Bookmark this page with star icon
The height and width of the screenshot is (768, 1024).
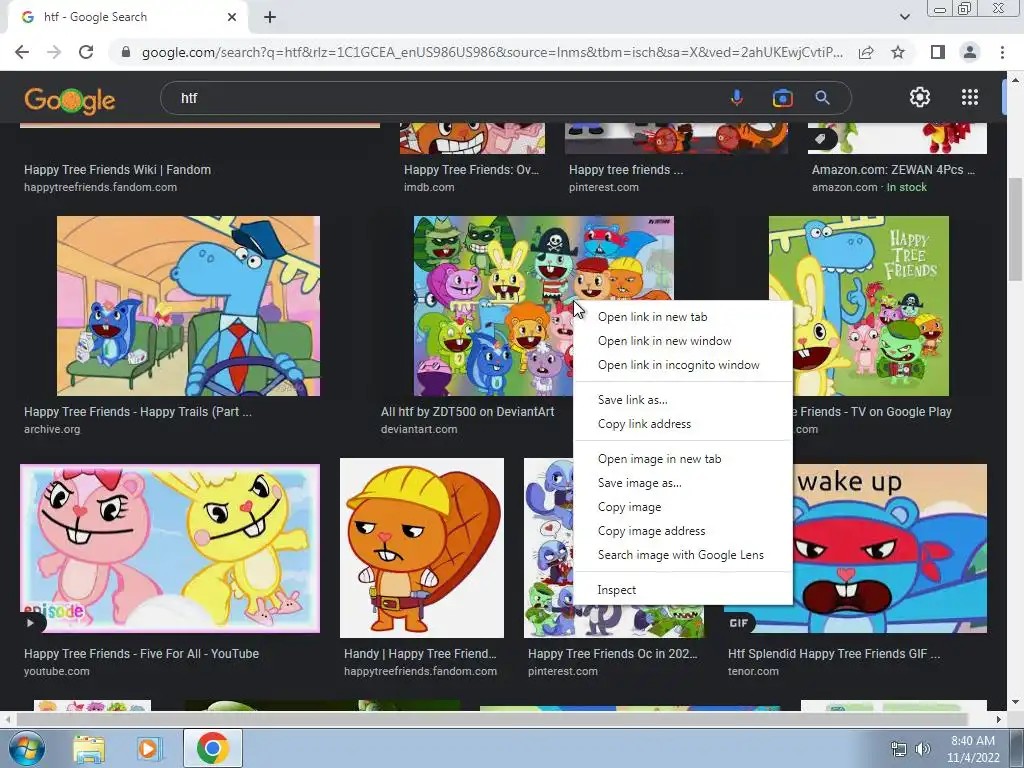[898, 52]
